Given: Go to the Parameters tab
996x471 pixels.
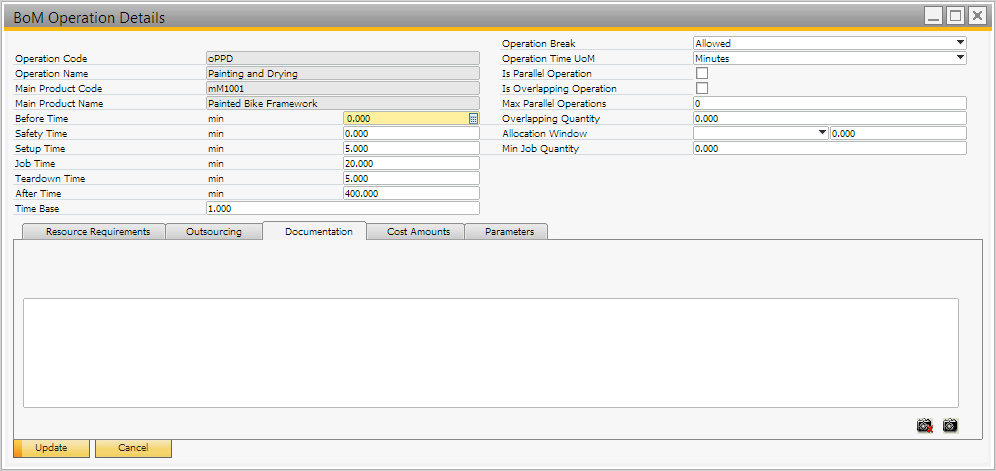Looking at the screenshot, I should [x=509, y=232].
